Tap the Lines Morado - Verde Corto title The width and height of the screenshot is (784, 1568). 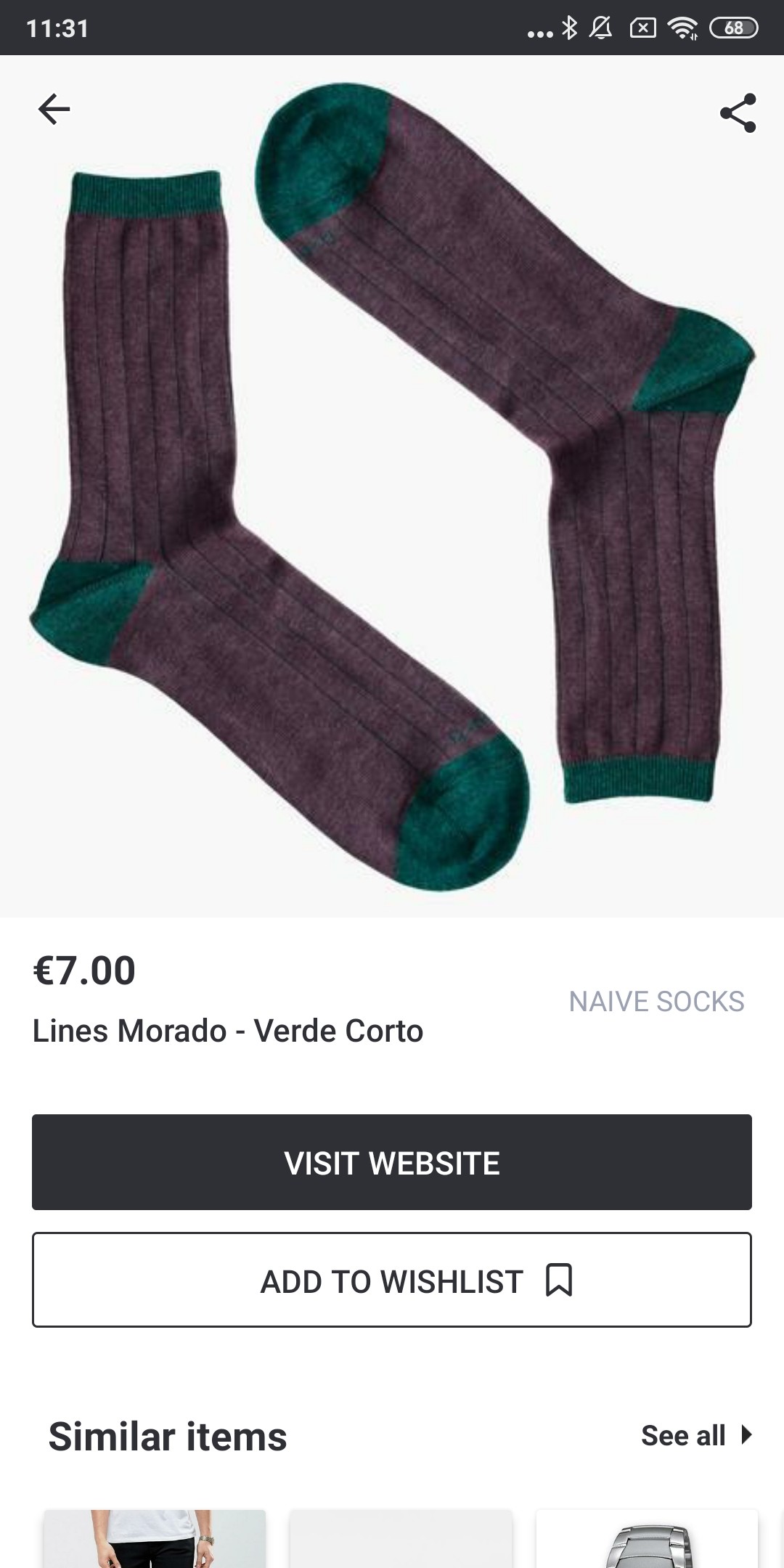pos(228,1031)
